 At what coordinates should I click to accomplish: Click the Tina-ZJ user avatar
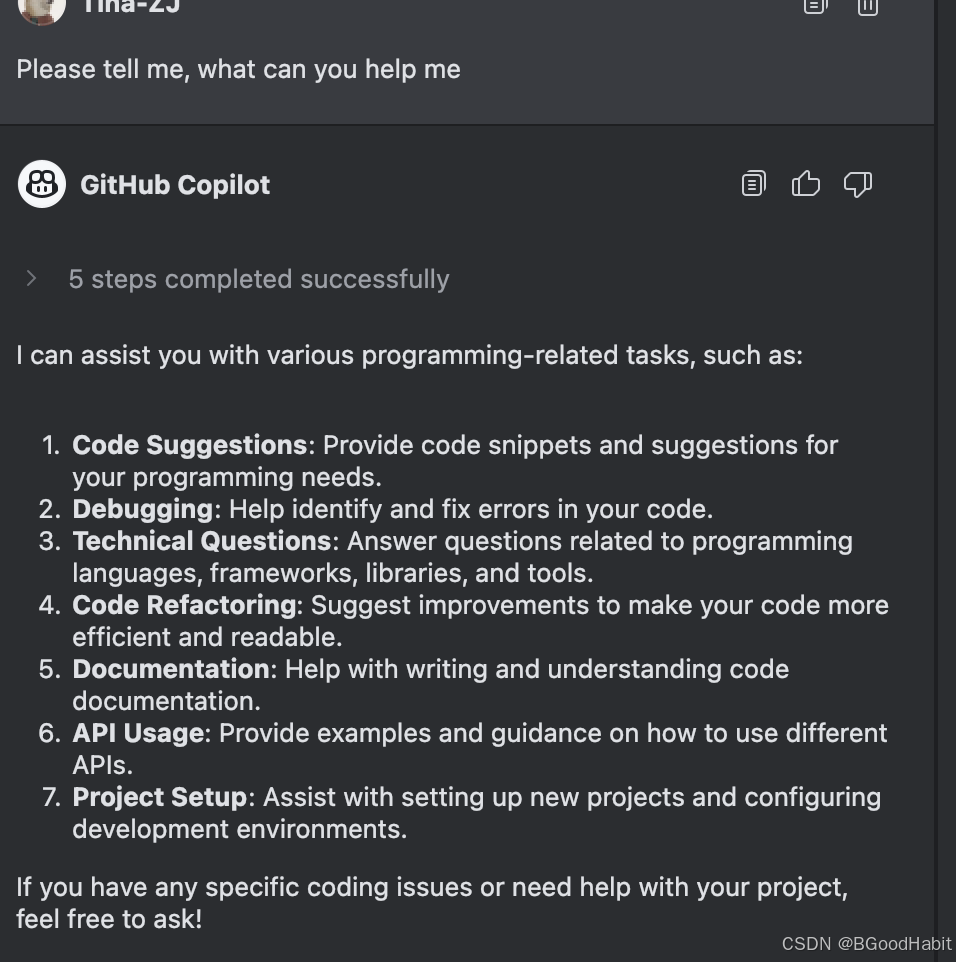point(42,9)
